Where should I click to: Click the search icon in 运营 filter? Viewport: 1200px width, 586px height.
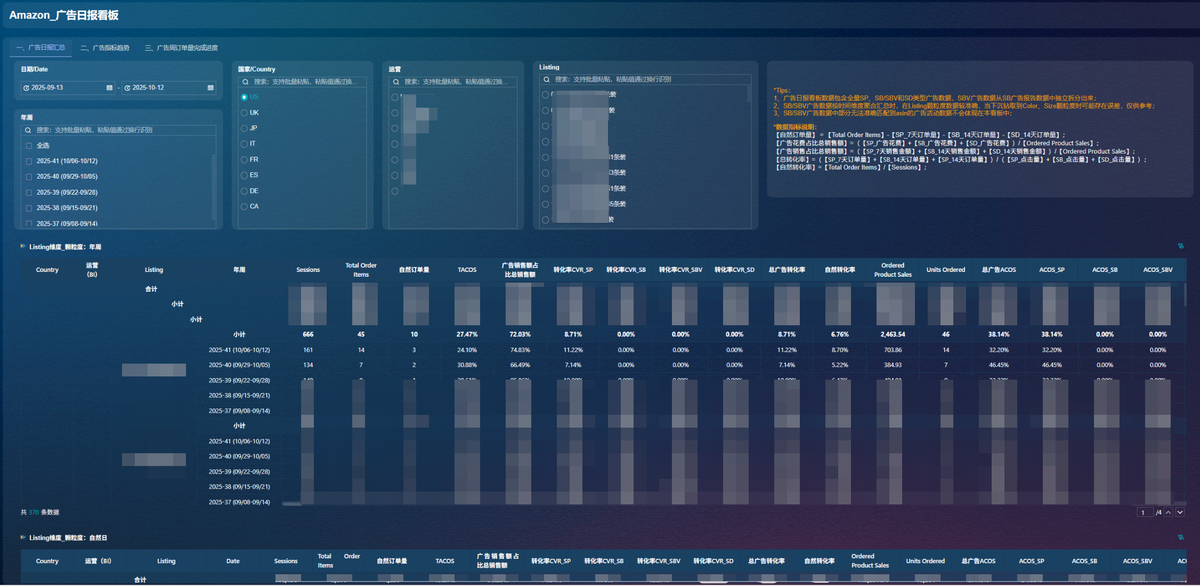coord(397,82)
